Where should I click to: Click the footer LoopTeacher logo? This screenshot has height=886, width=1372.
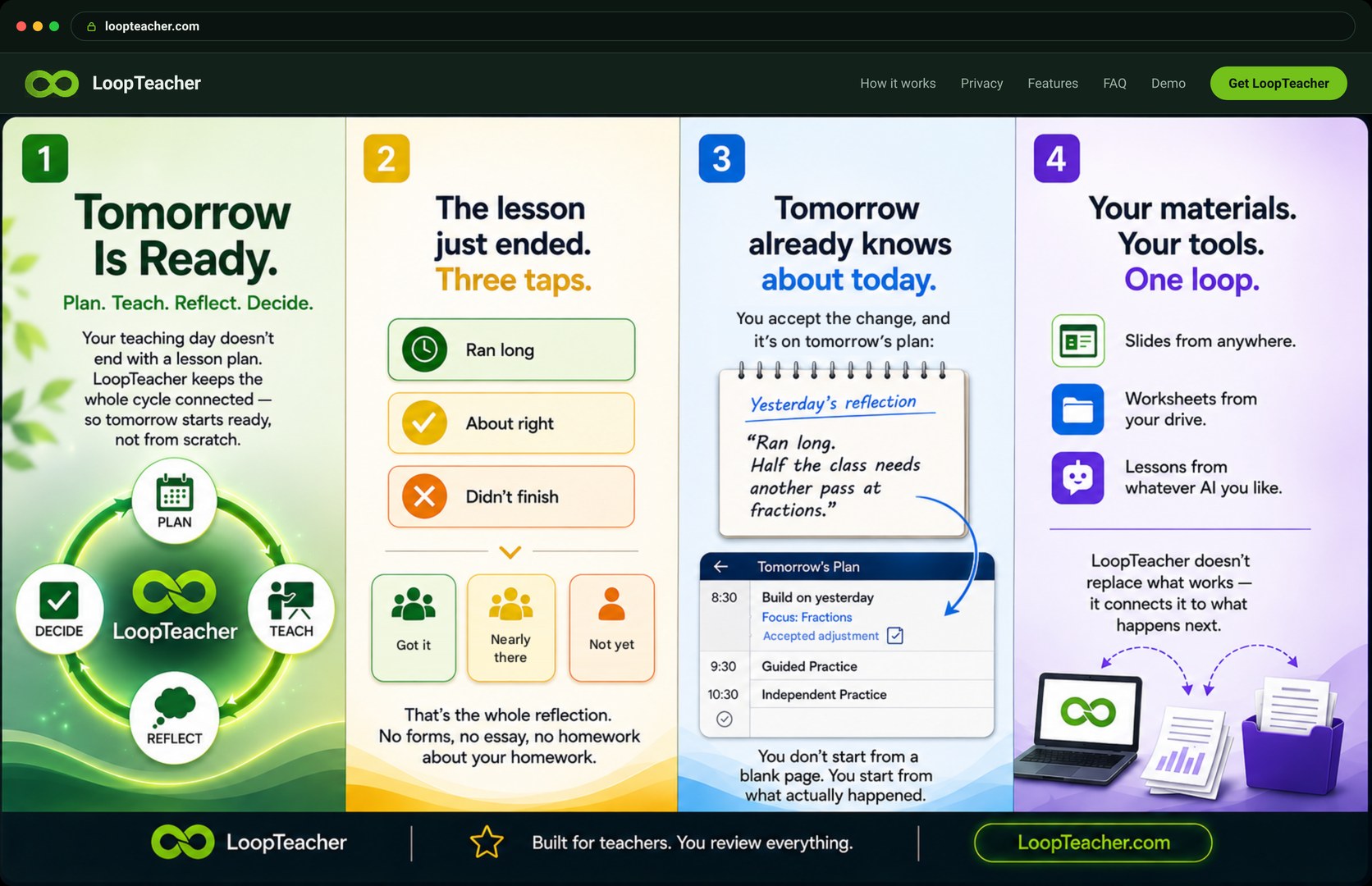point(249,843)
